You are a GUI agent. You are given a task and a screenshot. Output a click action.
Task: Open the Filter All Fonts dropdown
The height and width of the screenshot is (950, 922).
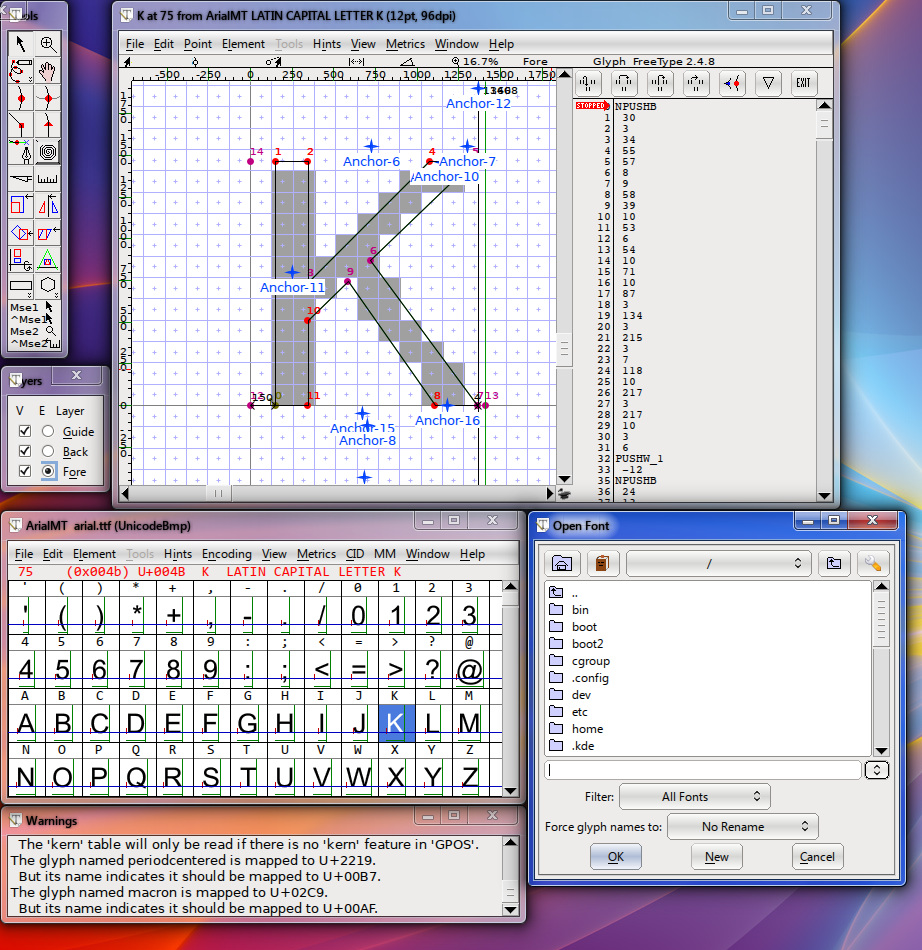tap(694, 797)
